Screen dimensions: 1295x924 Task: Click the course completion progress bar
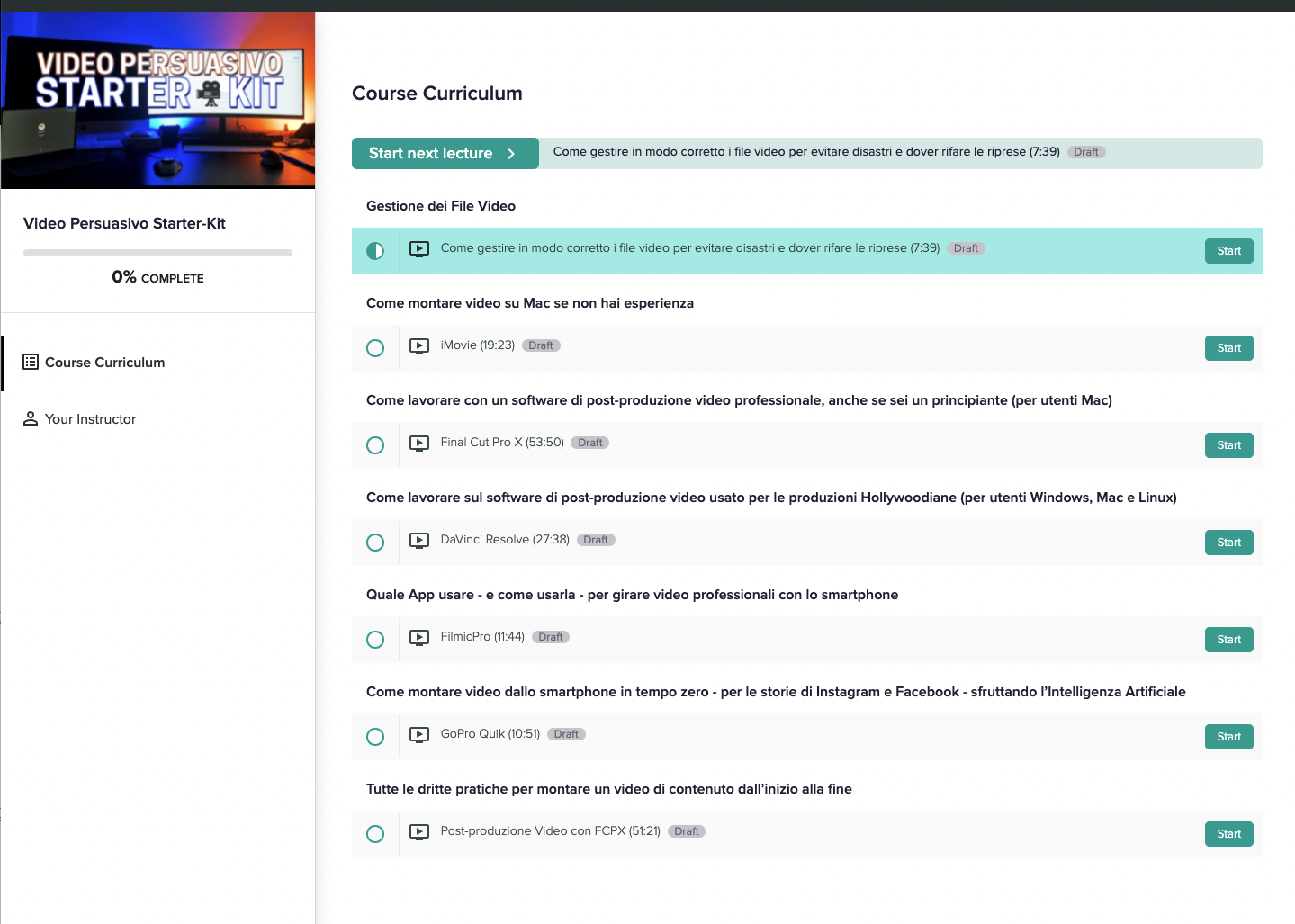click(157, 253)
